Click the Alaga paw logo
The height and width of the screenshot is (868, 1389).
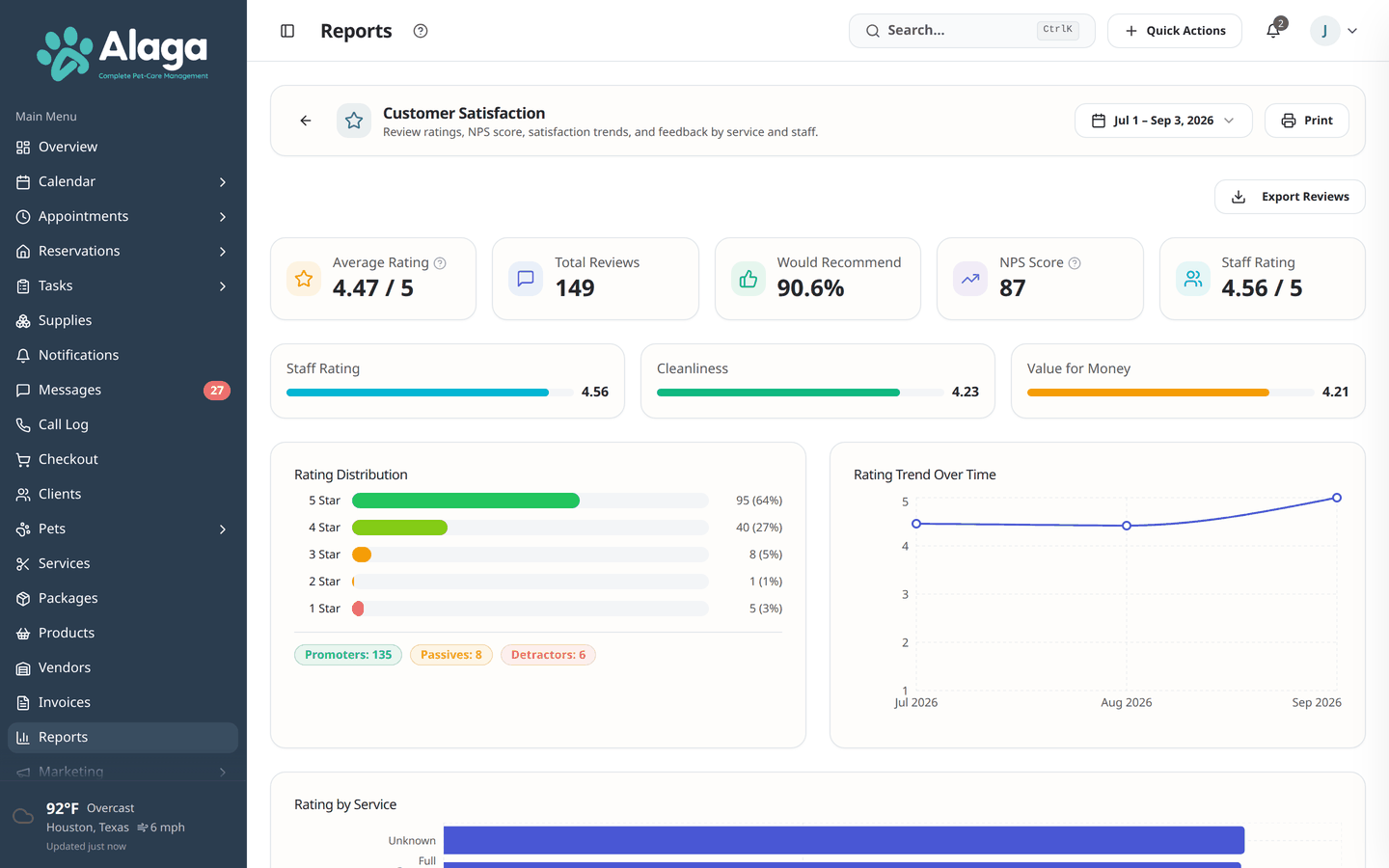[x=123, y=53]
